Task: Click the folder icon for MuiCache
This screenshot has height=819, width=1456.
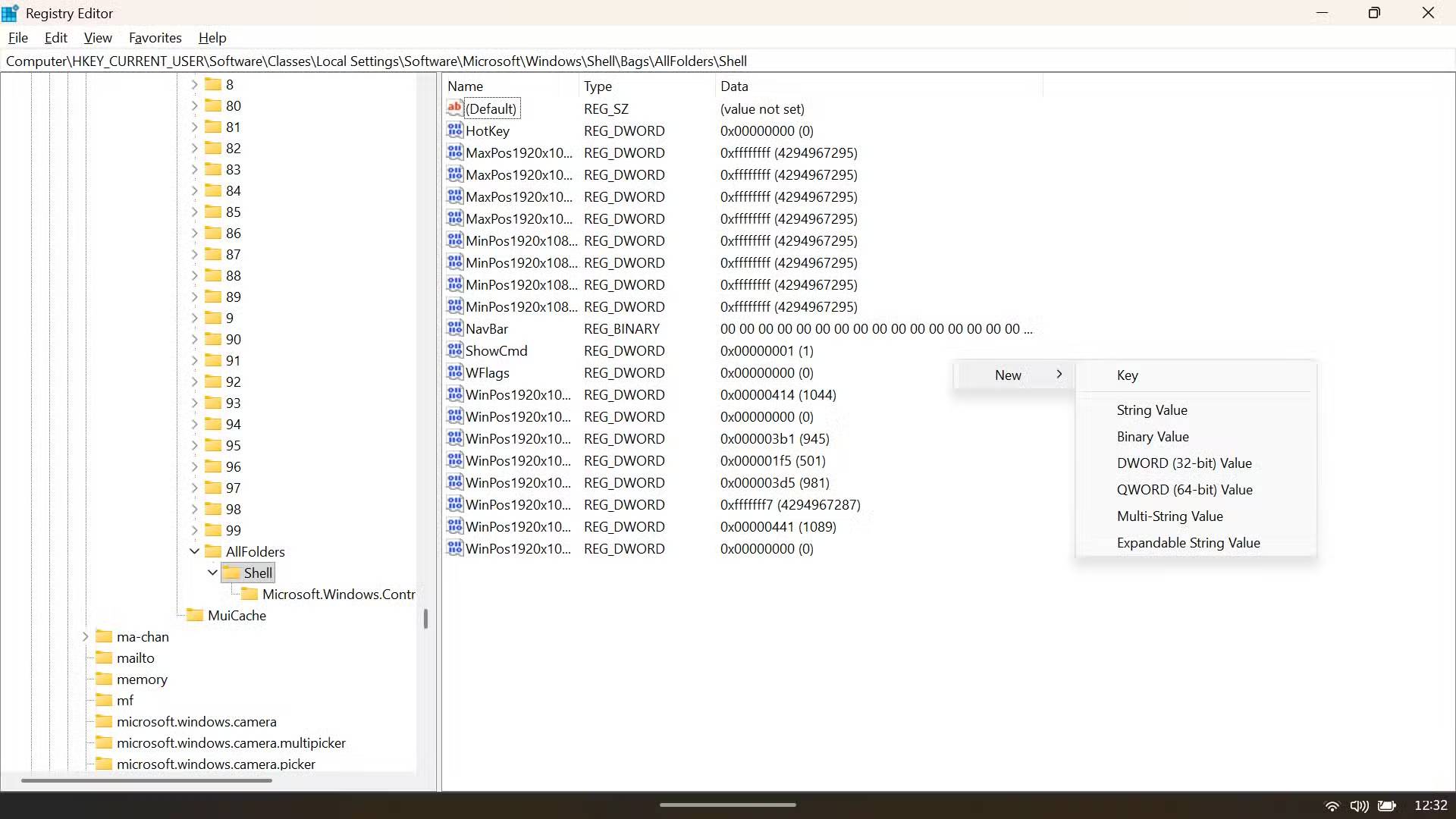Action: point(195,615)
